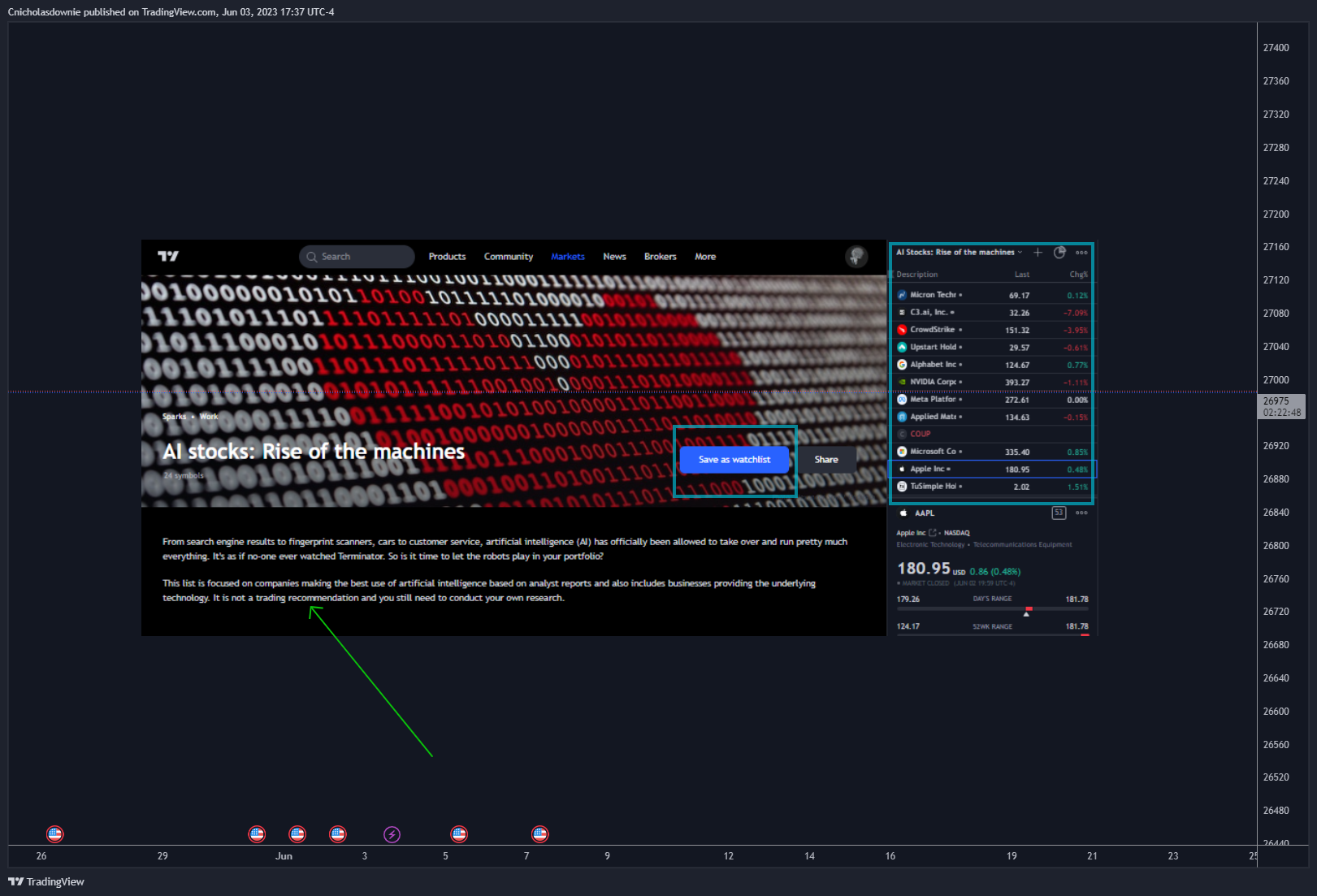Click the Jun label on the time axis
This screenshot has height=896, width=1317.
coord(284,856)
